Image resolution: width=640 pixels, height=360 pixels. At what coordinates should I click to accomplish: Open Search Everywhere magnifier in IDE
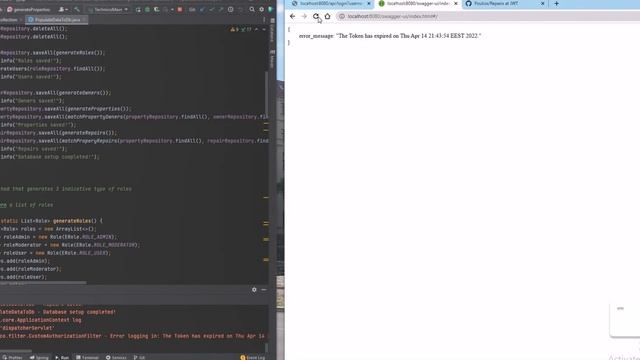coord(252,9)
